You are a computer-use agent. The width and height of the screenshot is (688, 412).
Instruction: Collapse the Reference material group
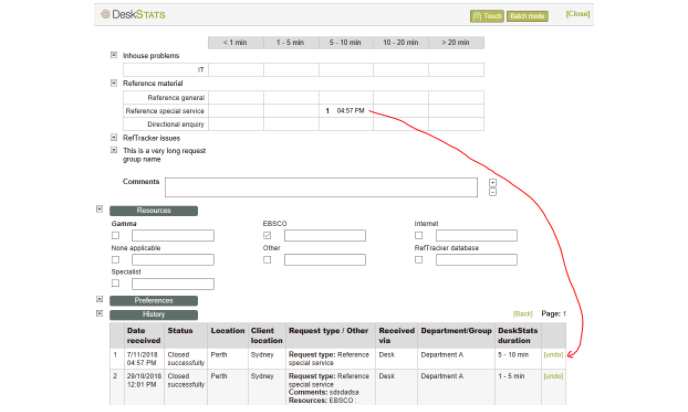pos(114,82)
